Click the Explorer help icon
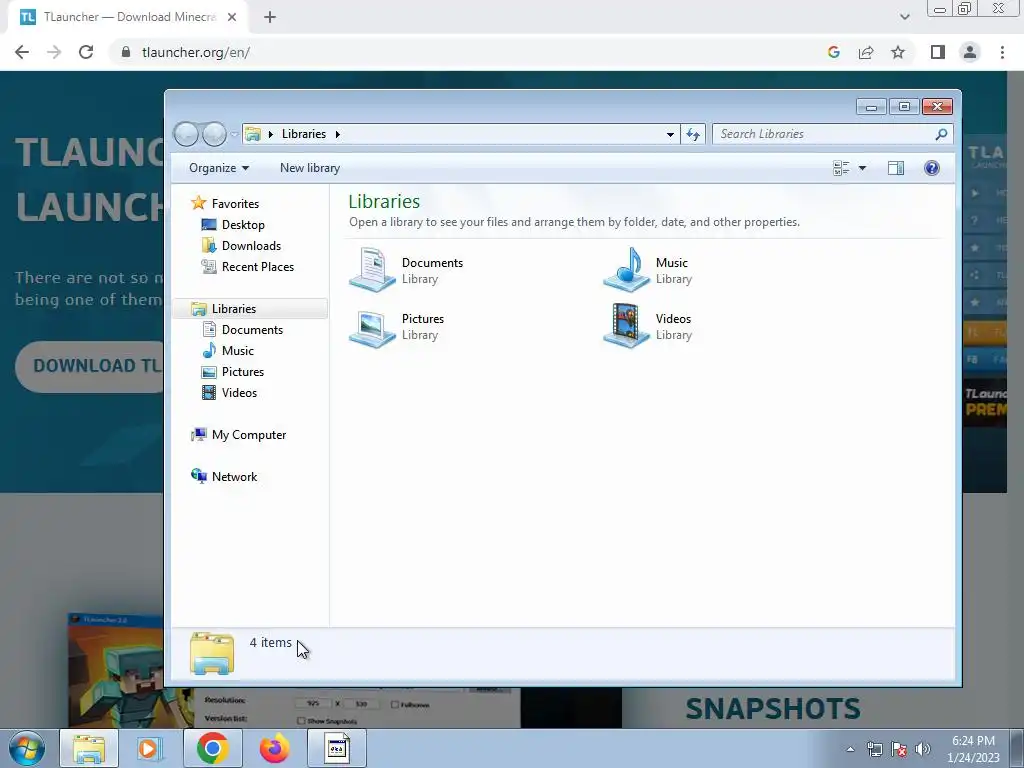 tap(932, 168)
